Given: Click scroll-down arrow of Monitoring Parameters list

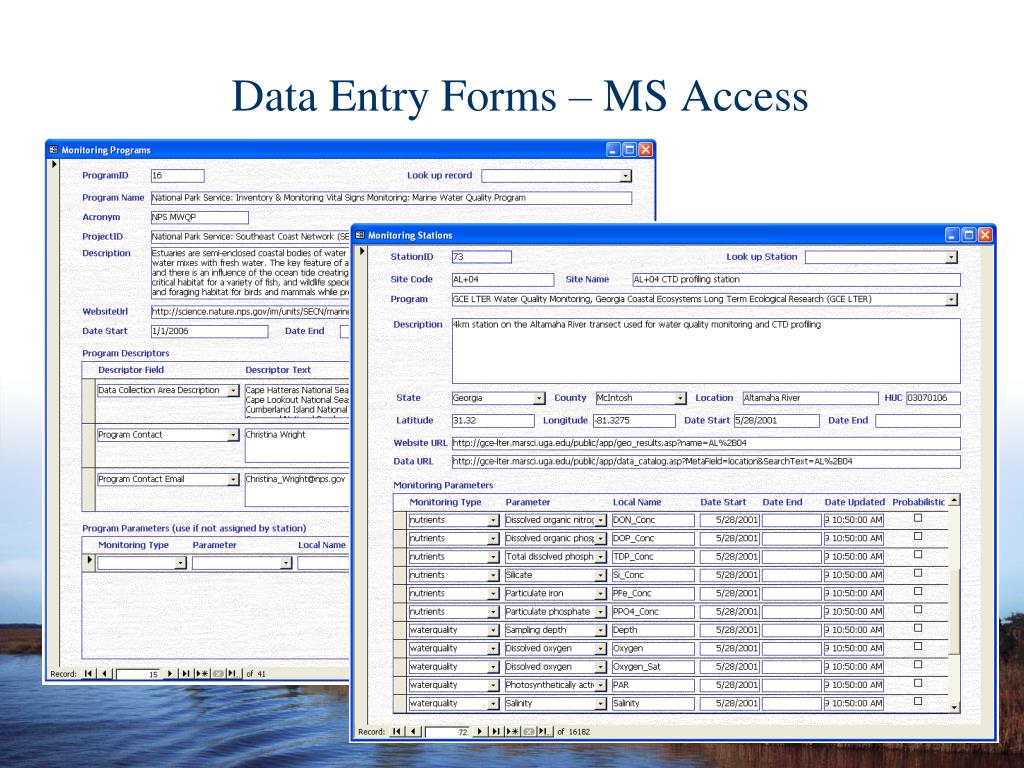Looking at the screenshot, I should coord(954,707).
